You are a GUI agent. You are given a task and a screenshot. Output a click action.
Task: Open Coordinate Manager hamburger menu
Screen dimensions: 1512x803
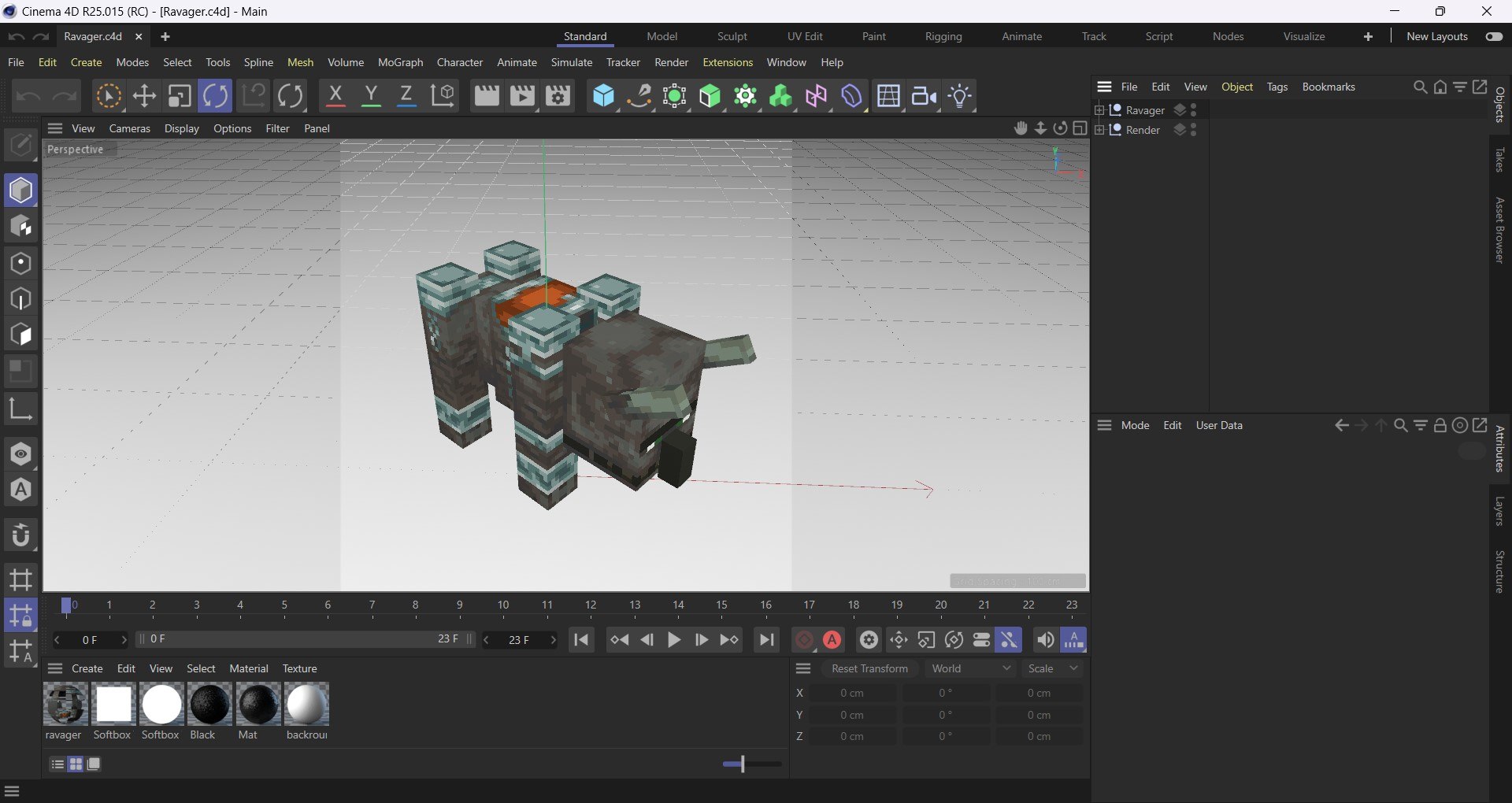pyautogui.click(x=803, y=668)
